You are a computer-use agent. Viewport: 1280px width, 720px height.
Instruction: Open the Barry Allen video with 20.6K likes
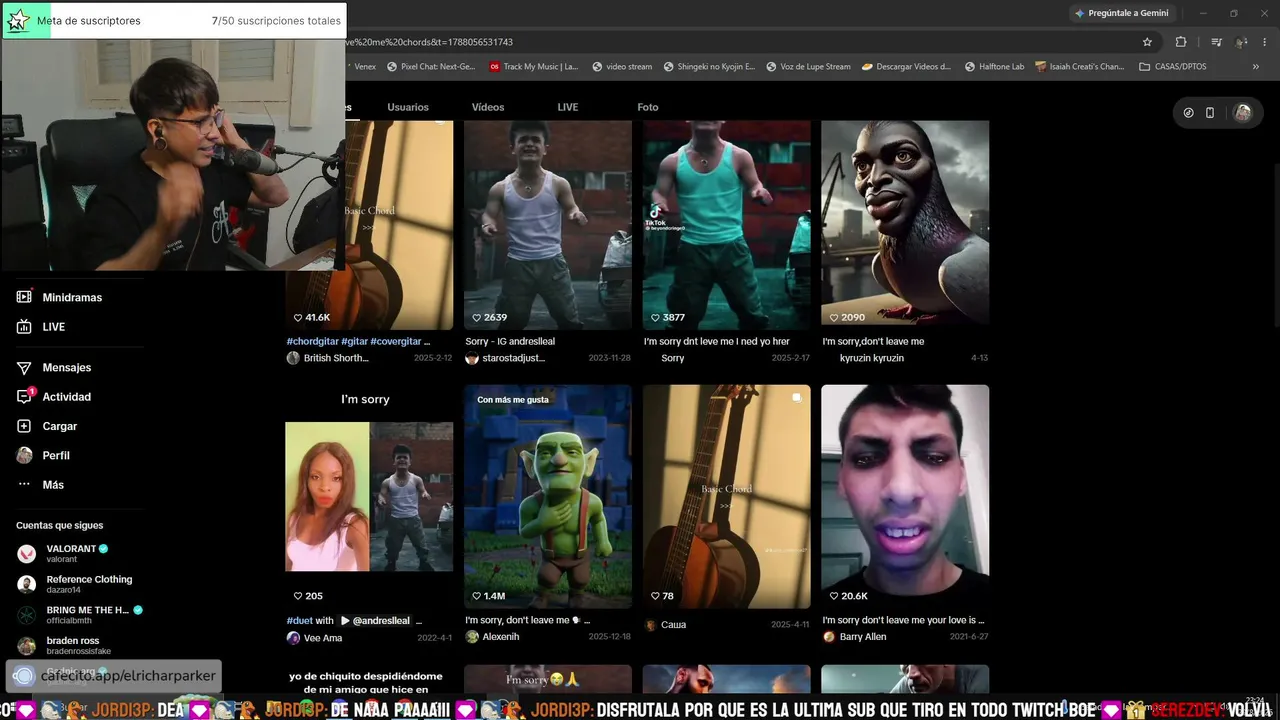905,496
